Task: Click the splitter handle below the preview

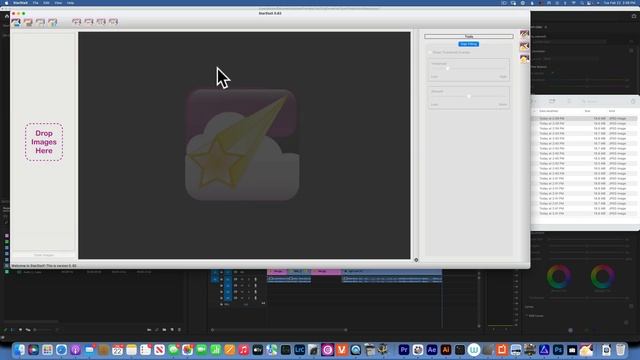Action: (x=416, y=260)
